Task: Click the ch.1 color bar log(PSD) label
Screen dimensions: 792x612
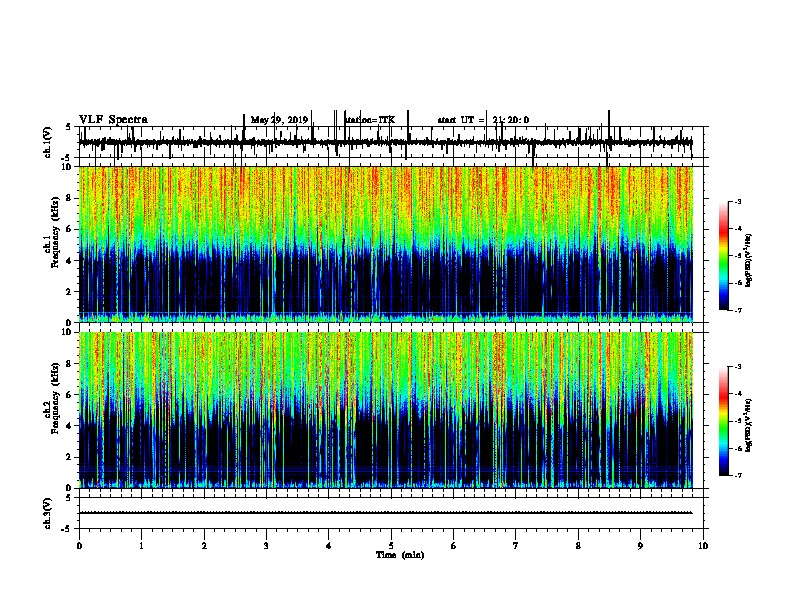Action: [748, 261]
